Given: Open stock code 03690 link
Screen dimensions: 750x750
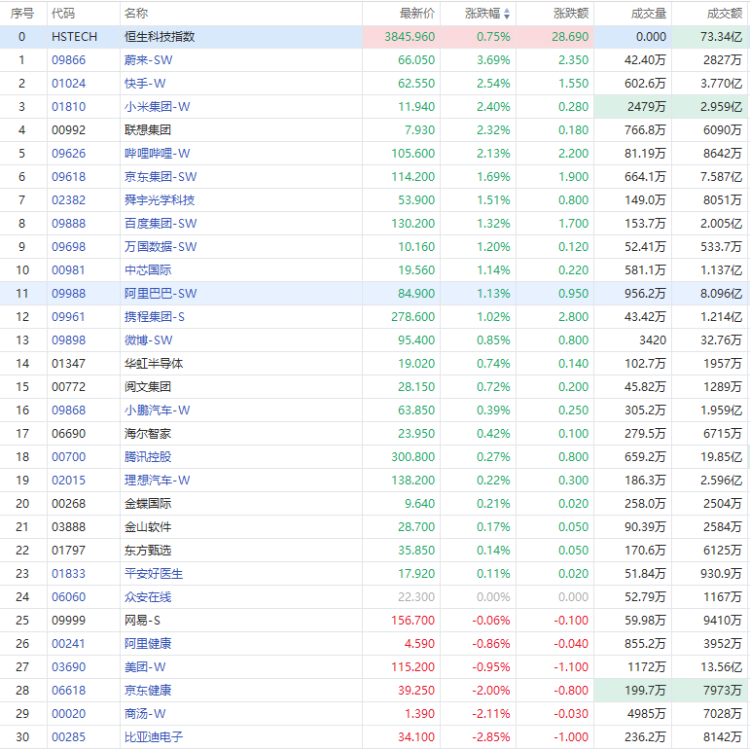Looking at the screenshot, I should (x=68, y=667).
